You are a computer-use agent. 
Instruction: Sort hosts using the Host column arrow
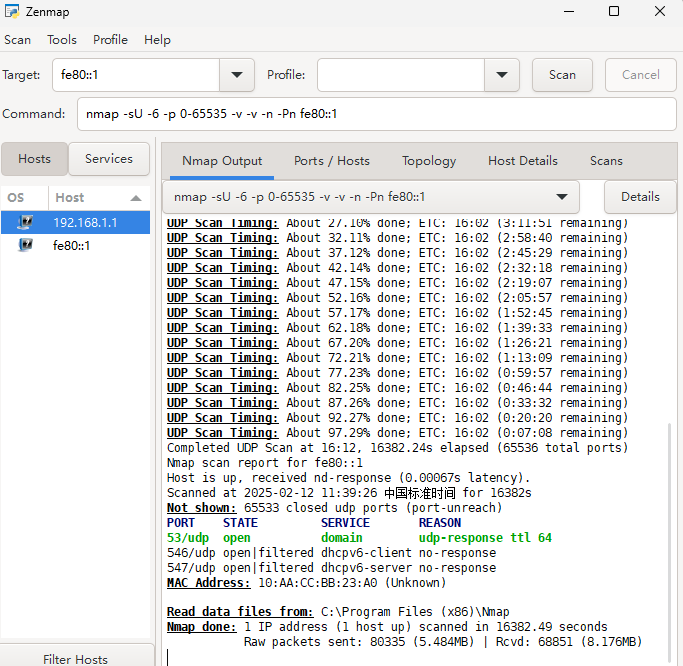pyautogui.click(x=136, y=198)
